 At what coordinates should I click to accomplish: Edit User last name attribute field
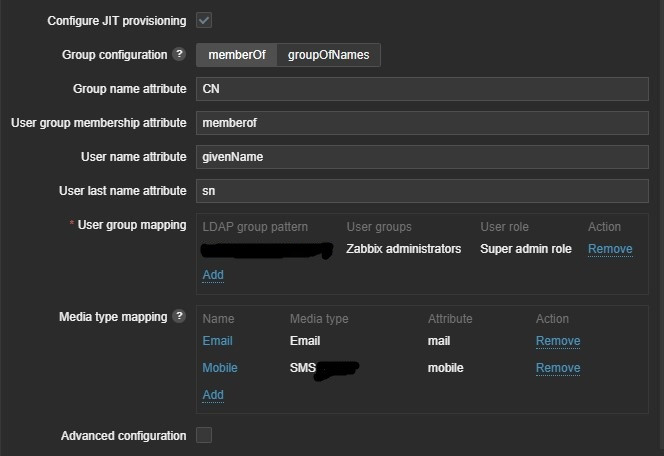coord(422,191)
